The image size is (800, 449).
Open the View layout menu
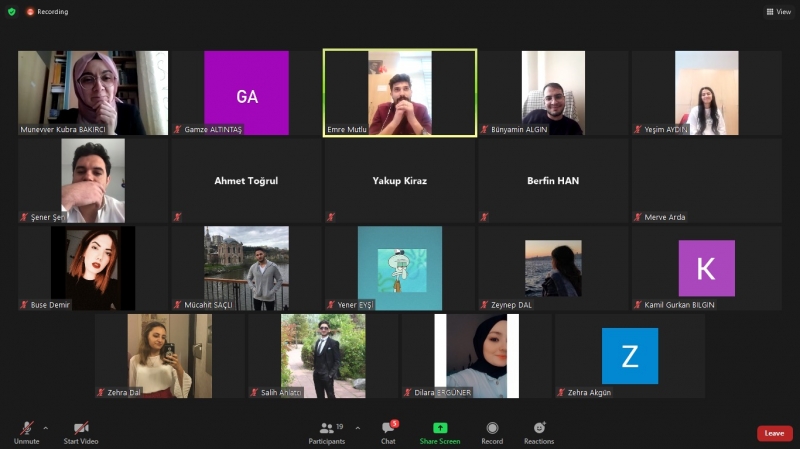click(x=778, y=12)
